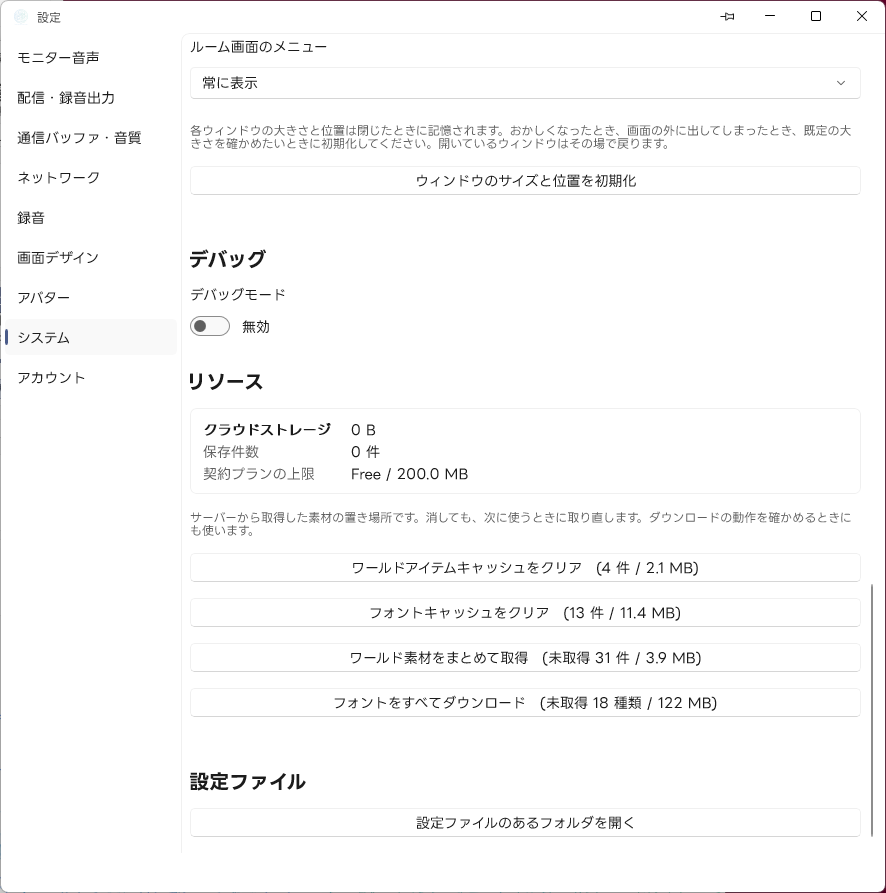This screenshot has height=893, width=886.
Task: Open the ルーム画面のメニュー dropdown showing 常に表示
Action: (524, 83)
